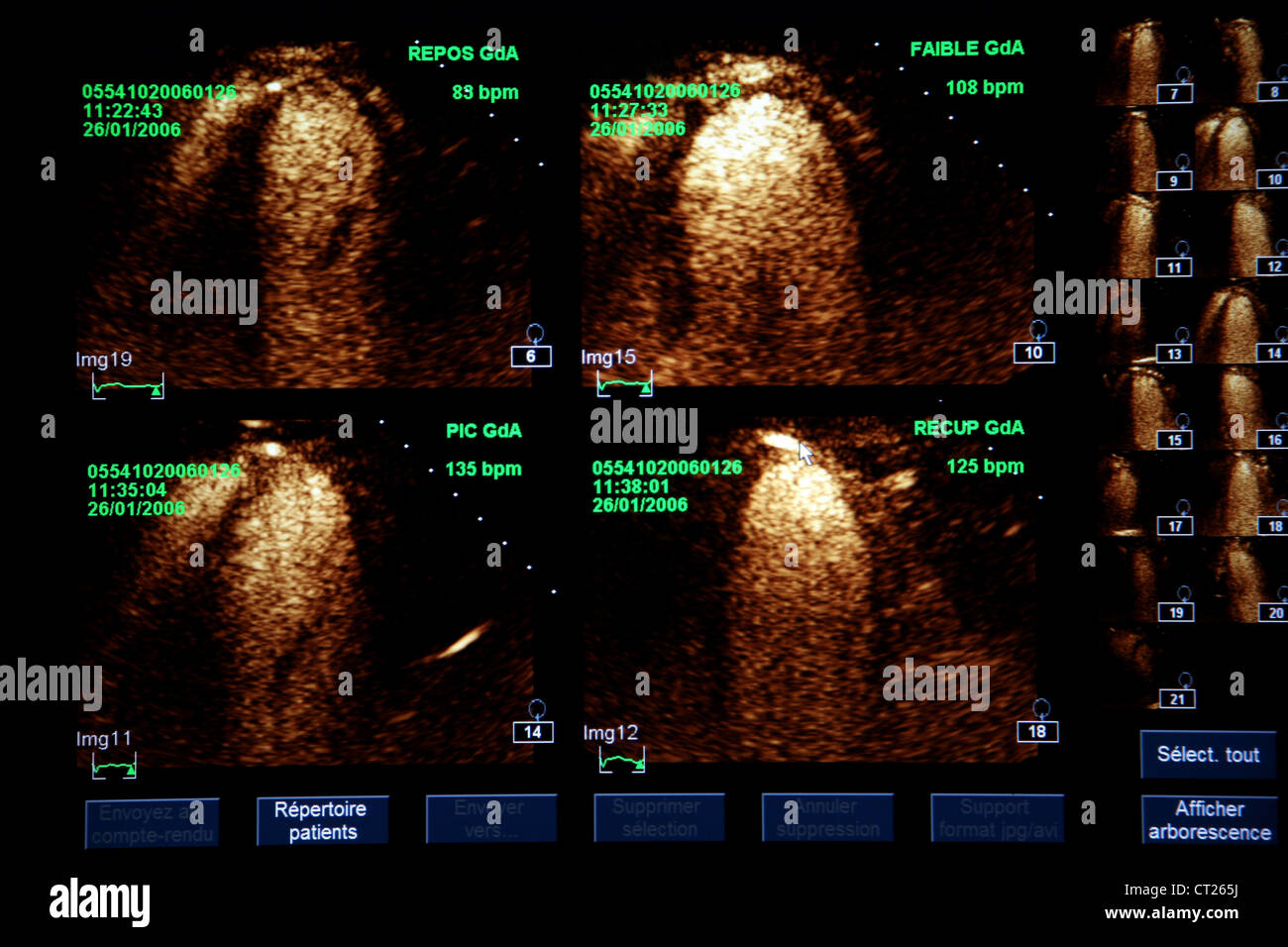Open the REPOS GdA echo image at 83 bpm
Image resolution: width=1288 pixels, height=947 pixels.
click(x=307, y=213)
